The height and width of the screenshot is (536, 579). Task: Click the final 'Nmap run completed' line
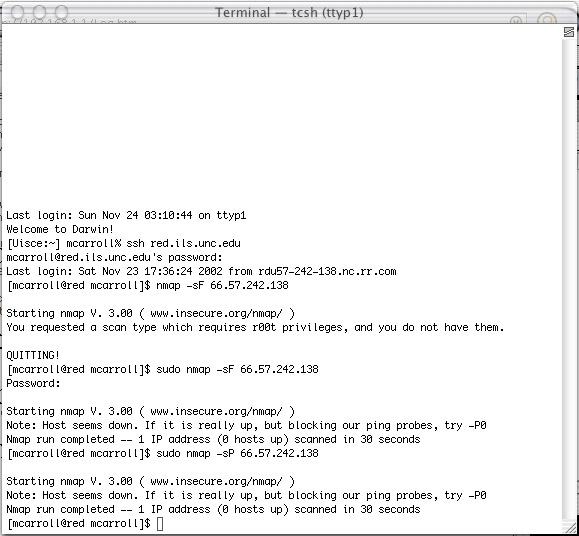[213, 509]
